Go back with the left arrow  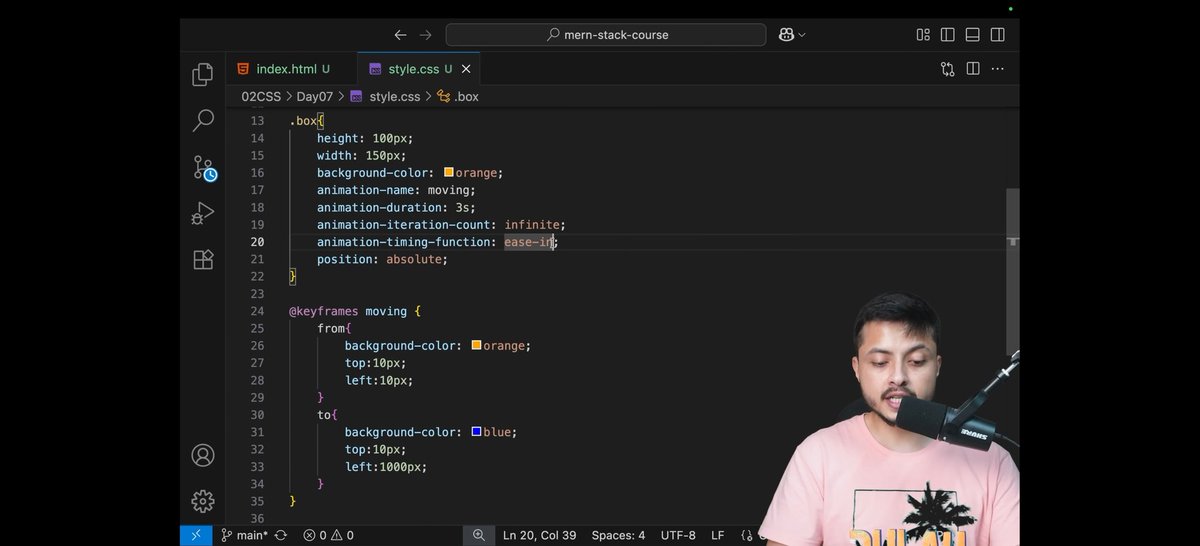point(400,35)
